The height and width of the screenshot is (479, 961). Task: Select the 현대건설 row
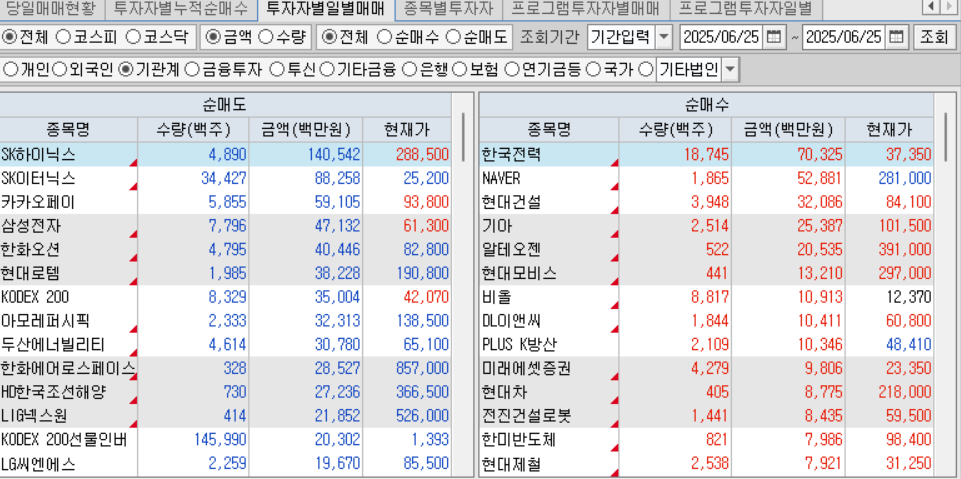[x=707, y=202]
